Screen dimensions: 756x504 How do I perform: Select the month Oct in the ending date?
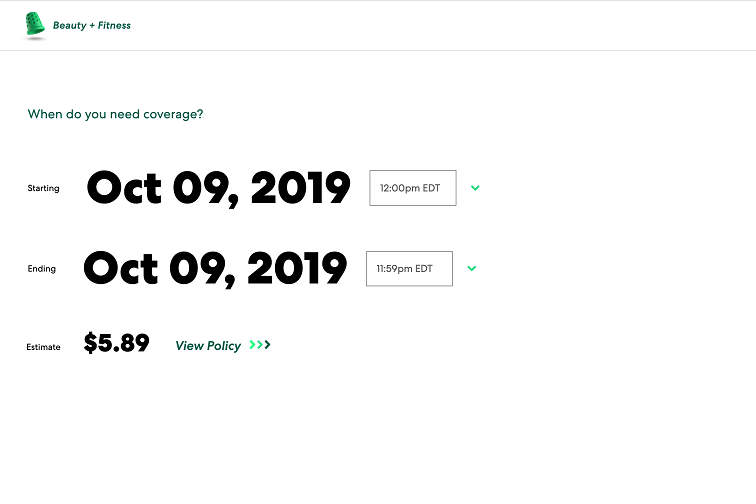coord(121,268)
